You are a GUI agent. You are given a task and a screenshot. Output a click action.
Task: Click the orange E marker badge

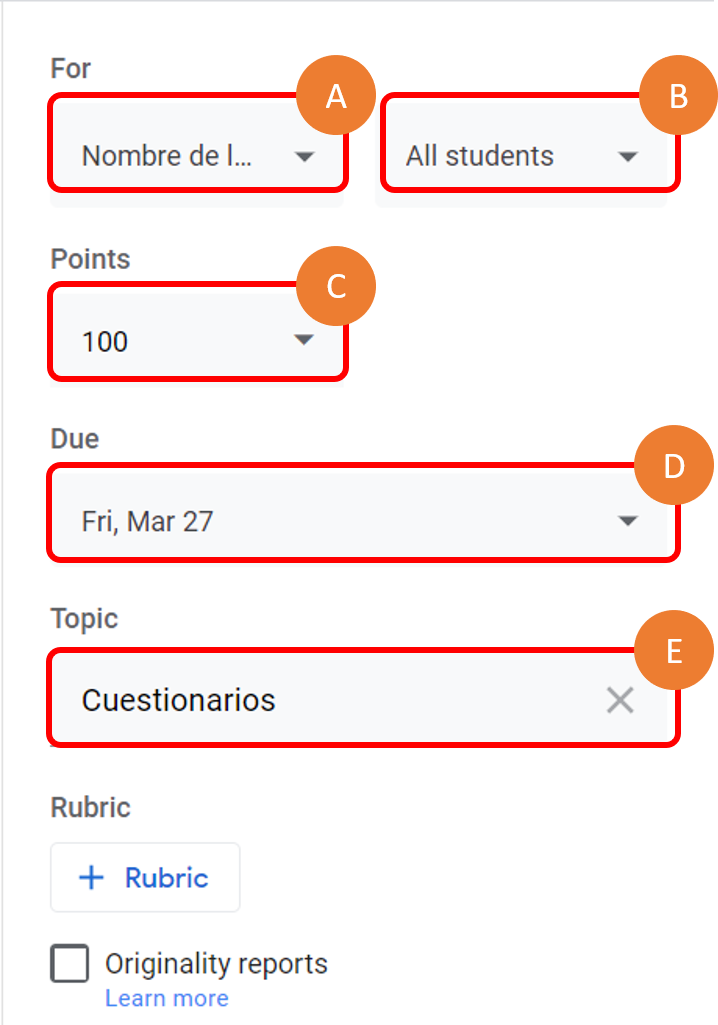coord(674,652)
